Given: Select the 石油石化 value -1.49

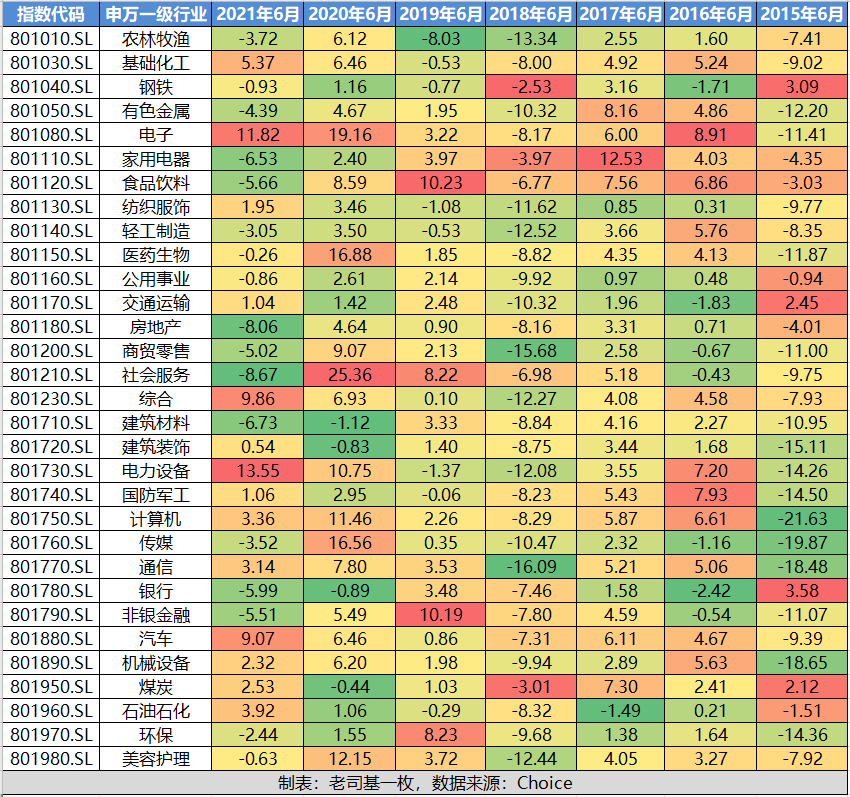Looking at the screenshot, I should (621, 711).
